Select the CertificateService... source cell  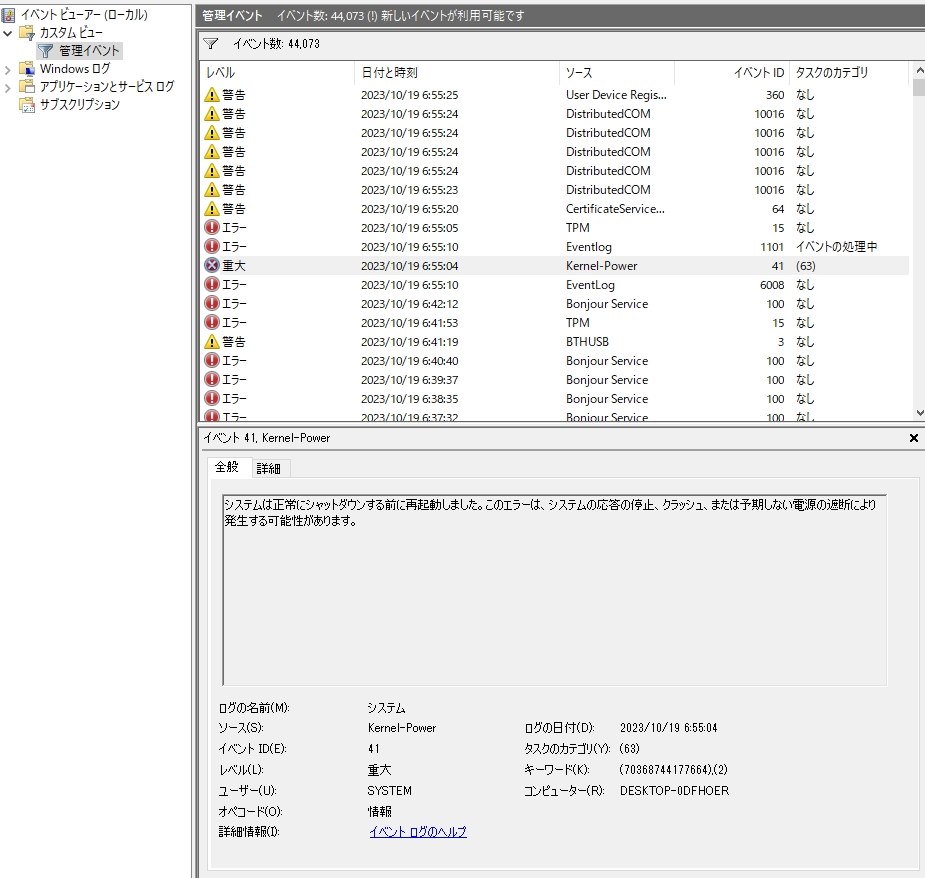(615, 208)
